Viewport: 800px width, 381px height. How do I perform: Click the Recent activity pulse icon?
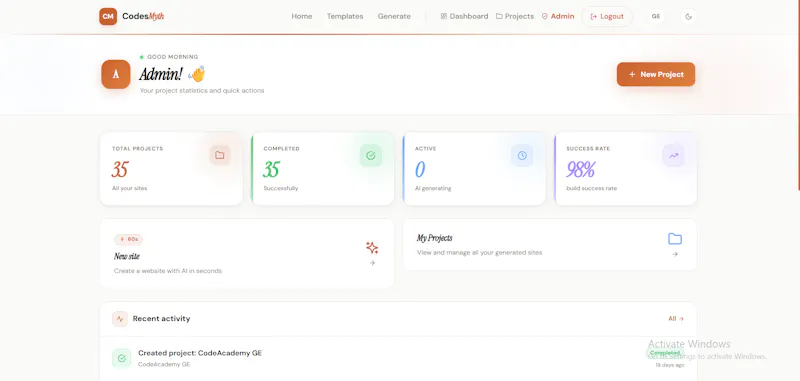120,319
